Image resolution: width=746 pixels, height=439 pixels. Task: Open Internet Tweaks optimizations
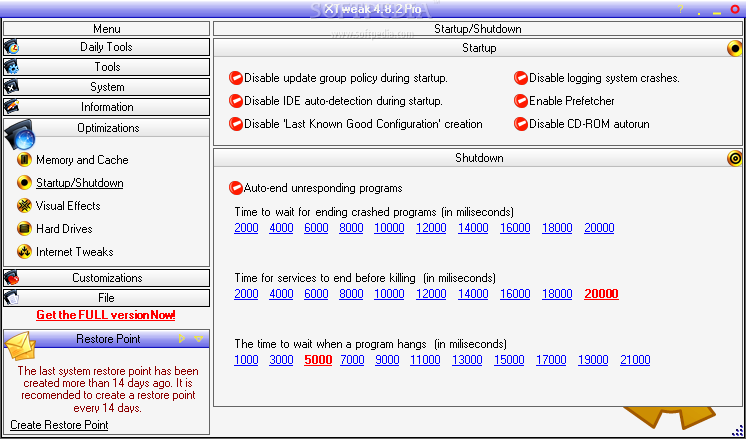point(75,252)
